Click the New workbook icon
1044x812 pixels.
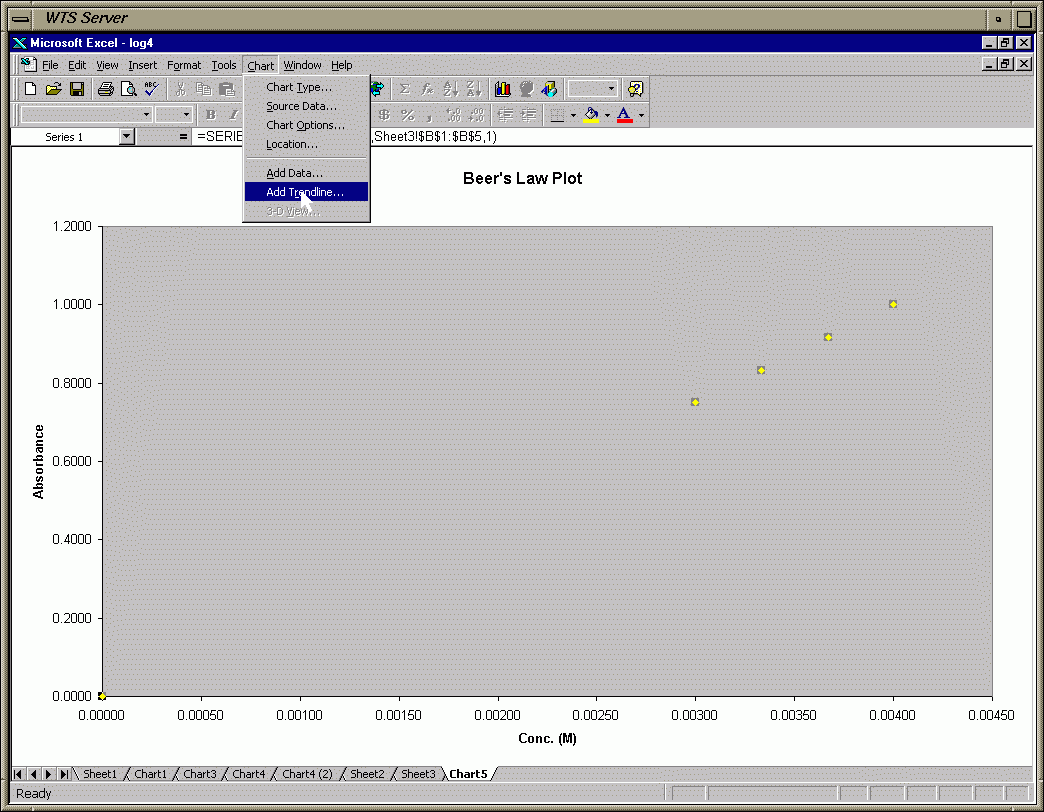click(31, 89)
